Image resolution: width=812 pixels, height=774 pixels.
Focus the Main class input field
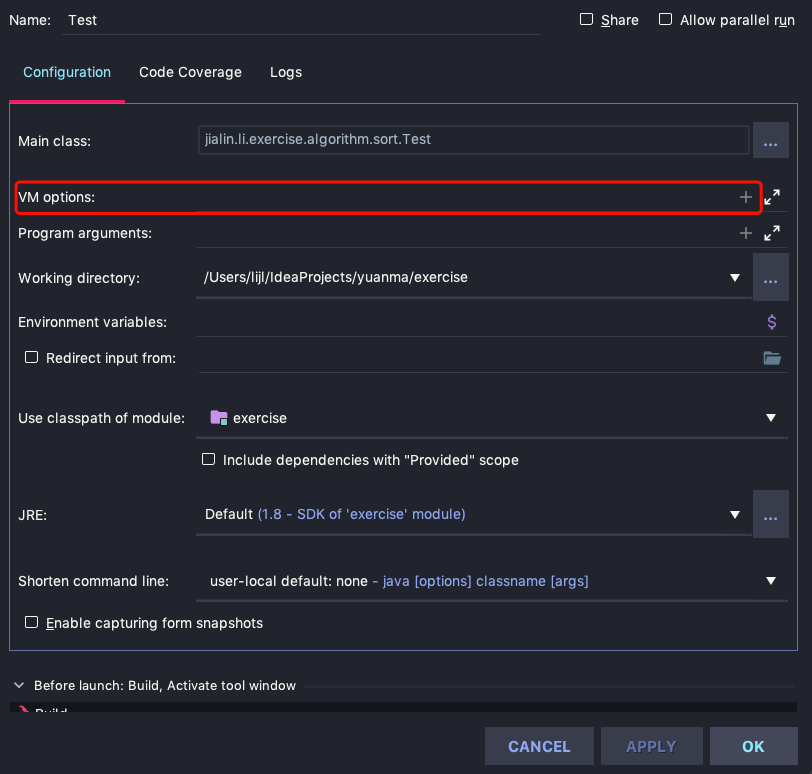[x=473, y=140]
